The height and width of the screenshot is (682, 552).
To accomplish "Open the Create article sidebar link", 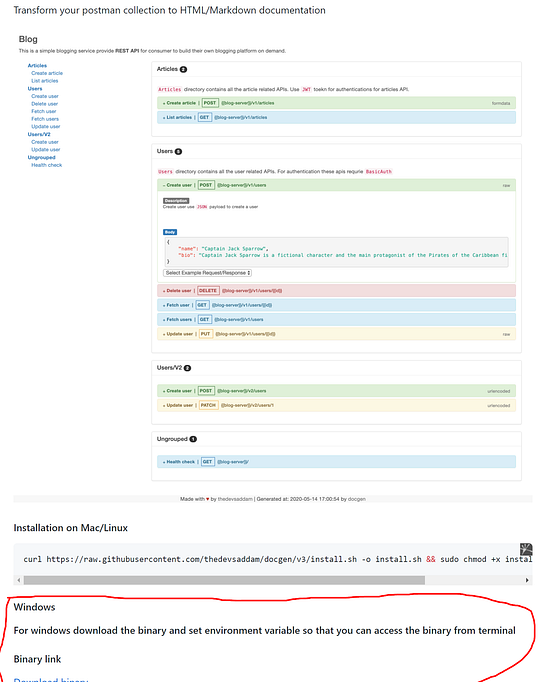I will pos(47,73).
